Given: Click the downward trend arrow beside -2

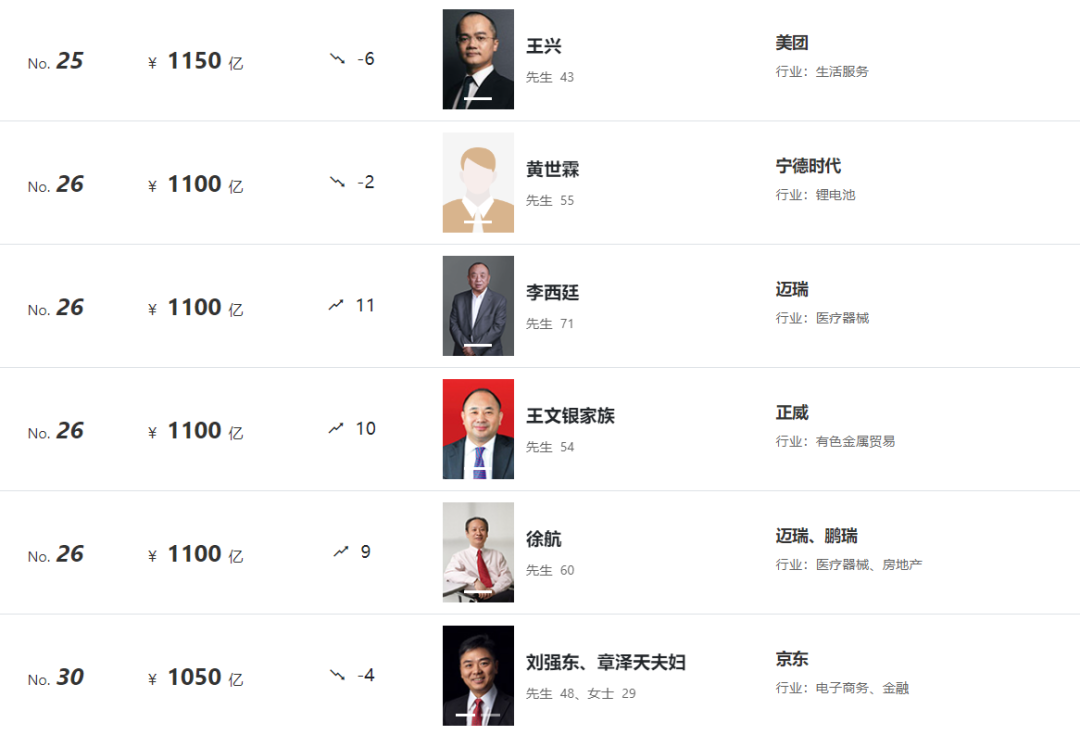Looking at the screenshot, I should click(337, 182).
